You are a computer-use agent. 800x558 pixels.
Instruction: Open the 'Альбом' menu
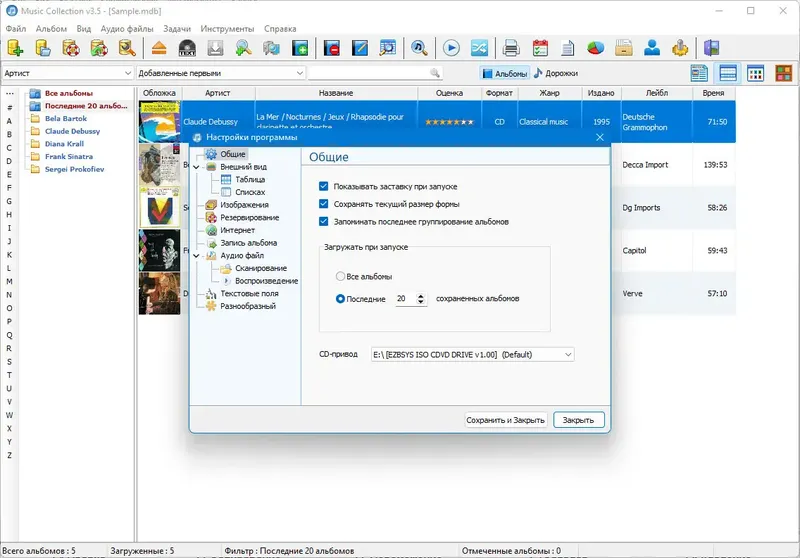click(x=51, y=29)
